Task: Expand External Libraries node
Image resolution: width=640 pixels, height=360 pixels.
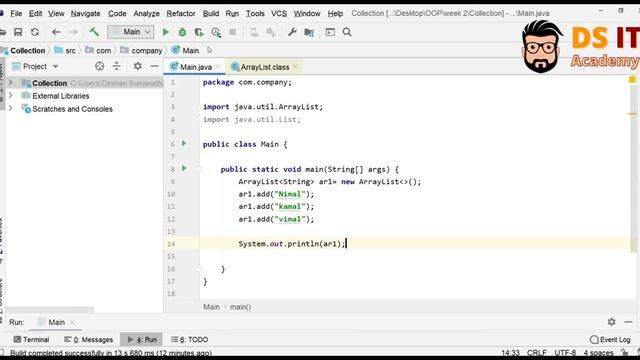Action: click(x=11, y=96)
